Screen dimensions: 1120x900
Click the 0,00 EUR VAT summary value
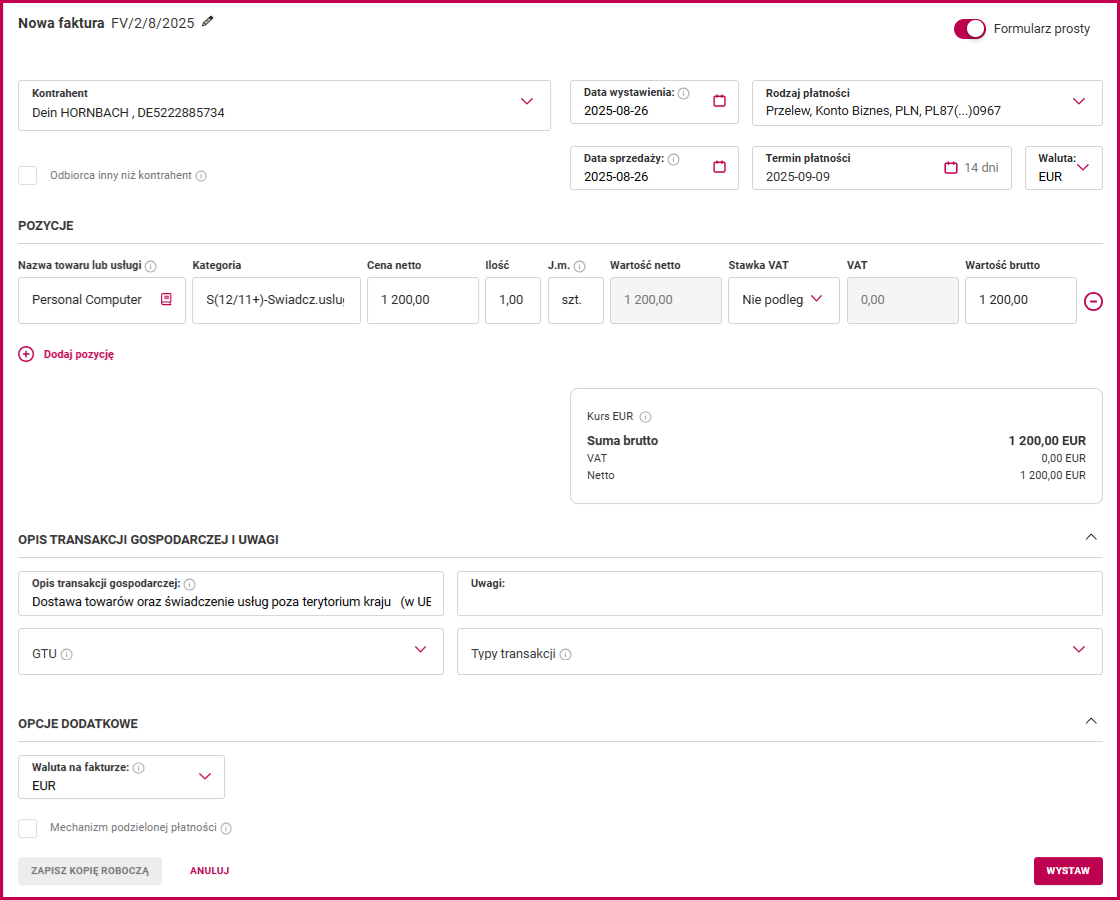(x=1064, y=459)
